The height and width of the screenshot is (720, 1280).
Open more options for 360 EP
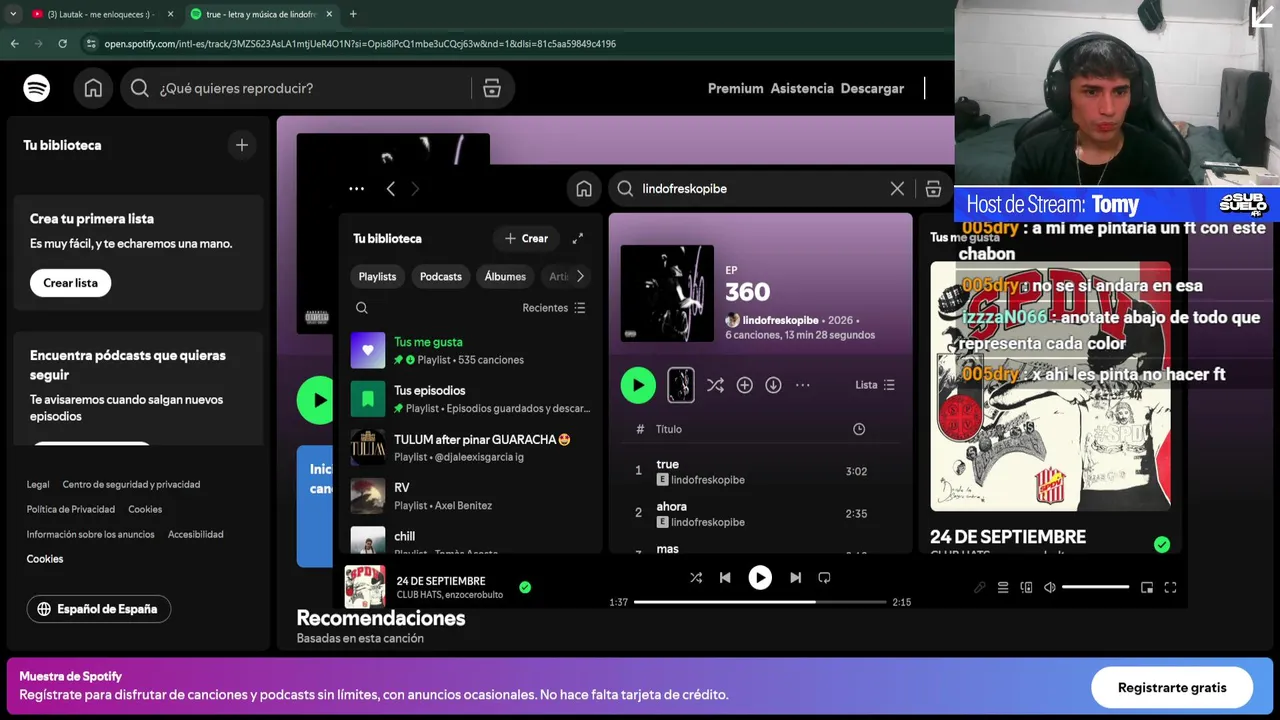coord(802,385)
